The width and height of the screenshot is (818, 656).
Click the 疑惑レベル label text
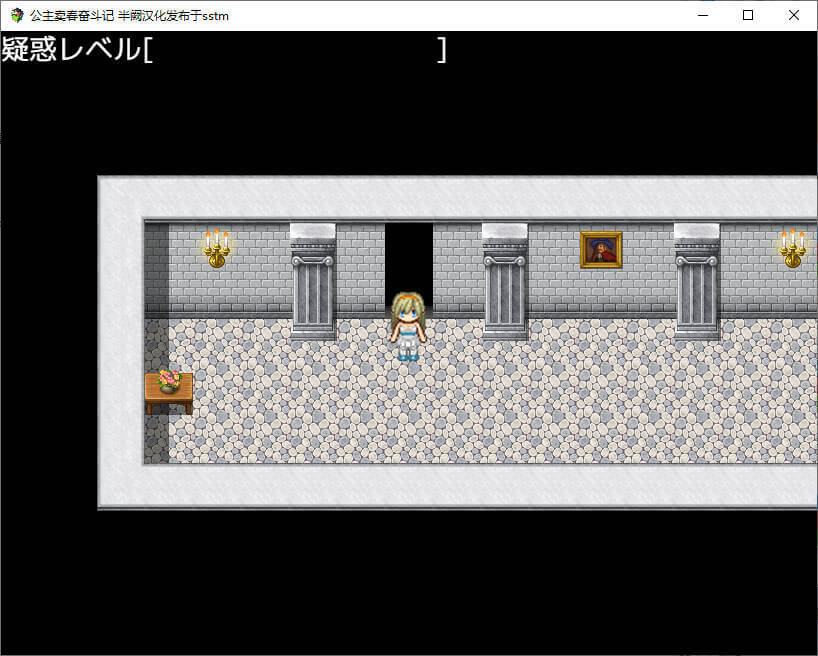(x=70, y=49)
